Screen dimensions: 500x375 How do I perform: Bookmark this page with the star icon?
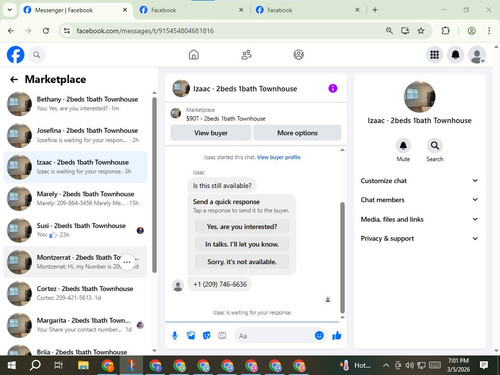(x=421, y=31)
